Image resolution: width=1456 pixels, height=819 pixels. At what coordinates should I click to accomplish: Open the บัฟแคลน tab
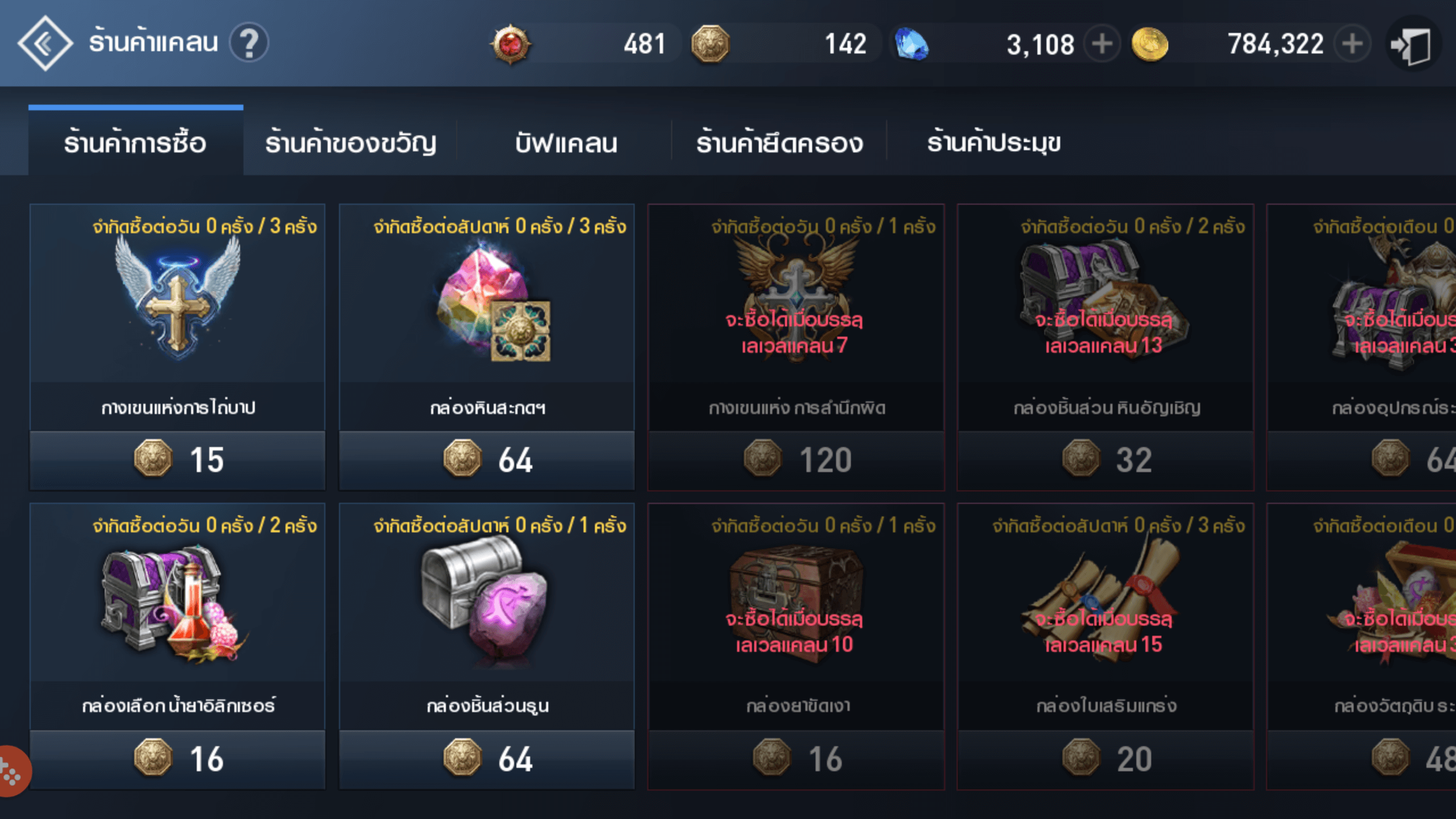tap(565, 143)
